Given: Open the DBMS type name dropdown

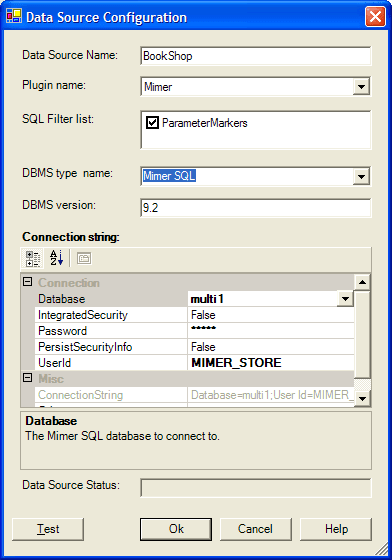Looking at the screenshot, I should click(361, 176).
